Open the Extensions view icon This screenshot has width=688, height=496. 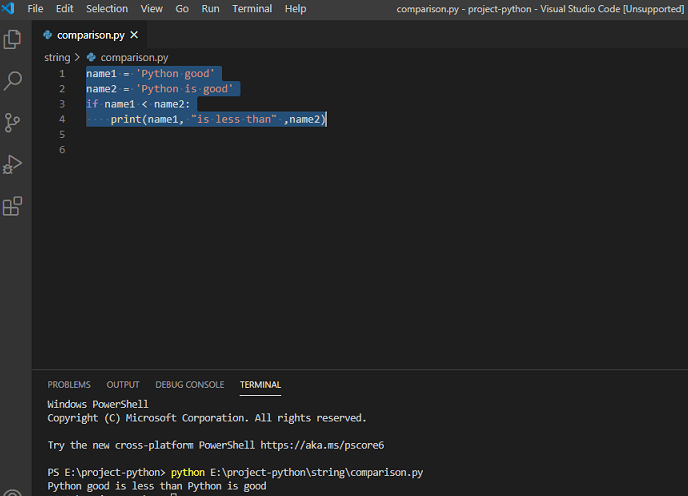click(12, 206)
